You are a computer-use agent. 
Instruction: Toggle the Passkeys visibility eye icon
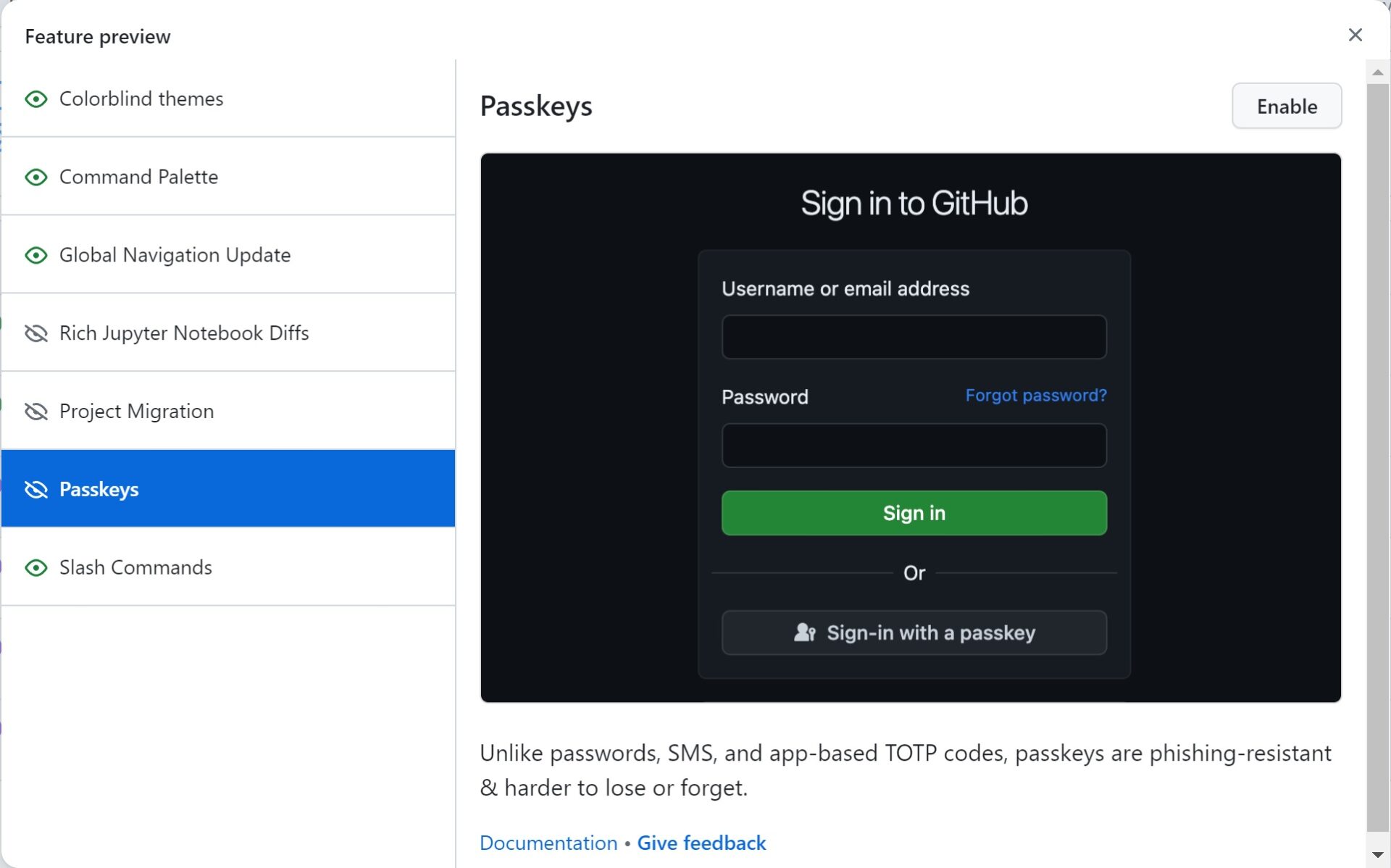(36, 490)
